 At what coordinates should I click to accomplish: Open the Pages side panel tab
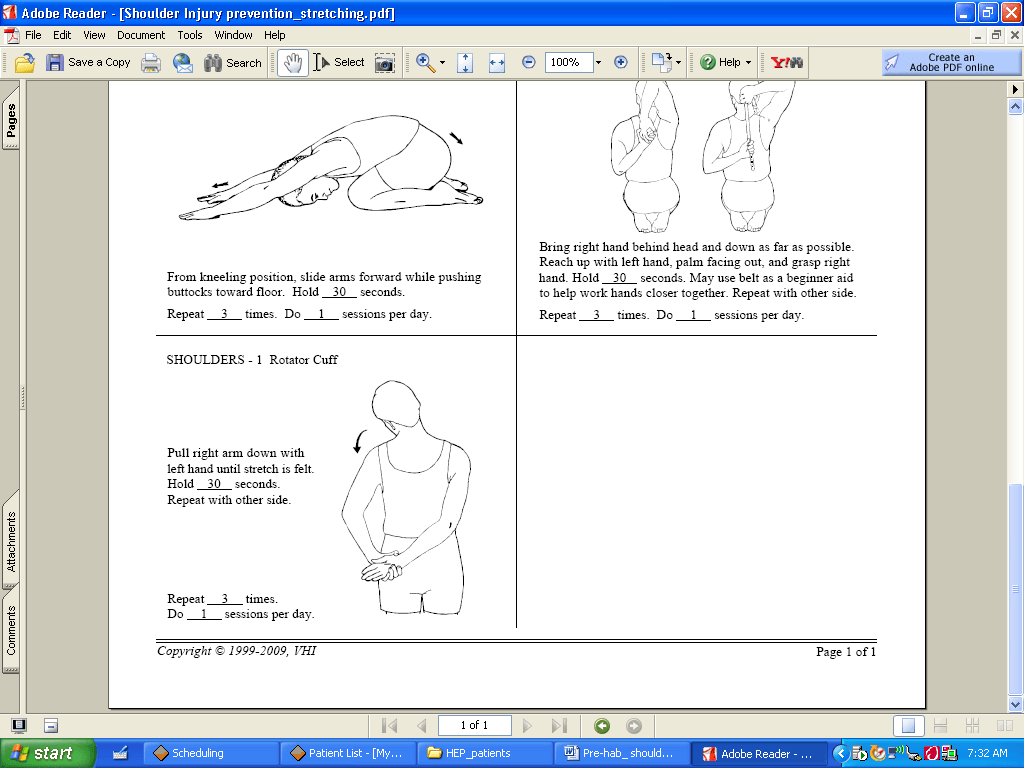(11, 122)
